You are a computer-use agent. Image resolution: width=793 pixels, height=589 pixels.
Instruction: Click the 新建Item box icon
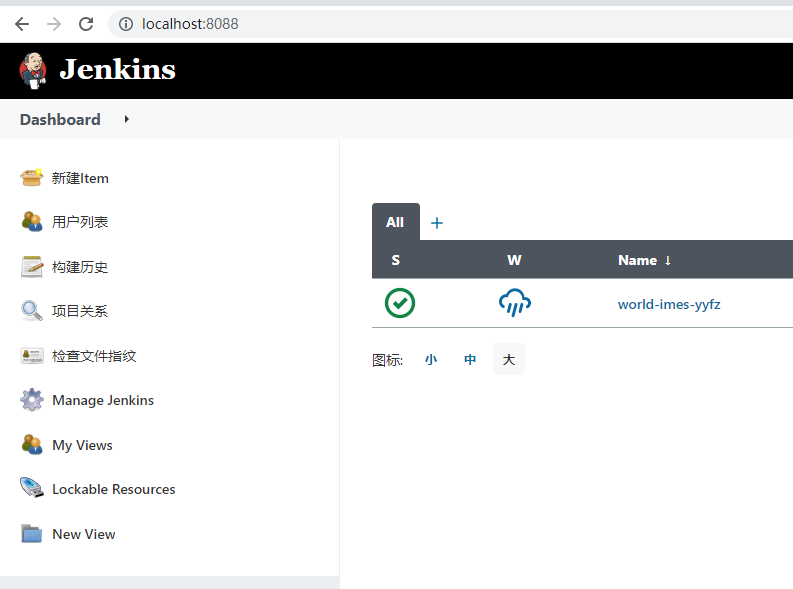tap(31, 177)
